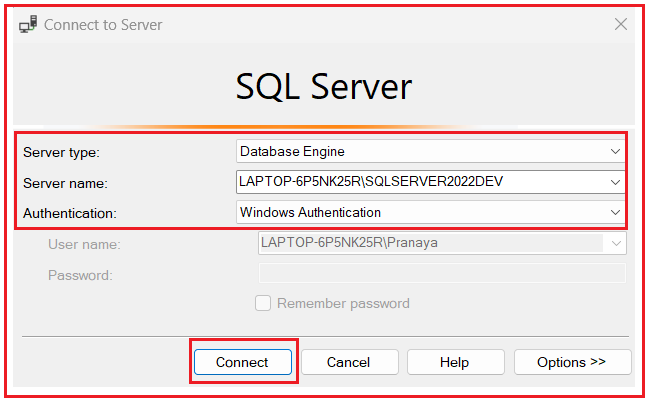Screen dimensions: 648x401
Task: Click the Connect to Server title text
Action: coord(103,25)
